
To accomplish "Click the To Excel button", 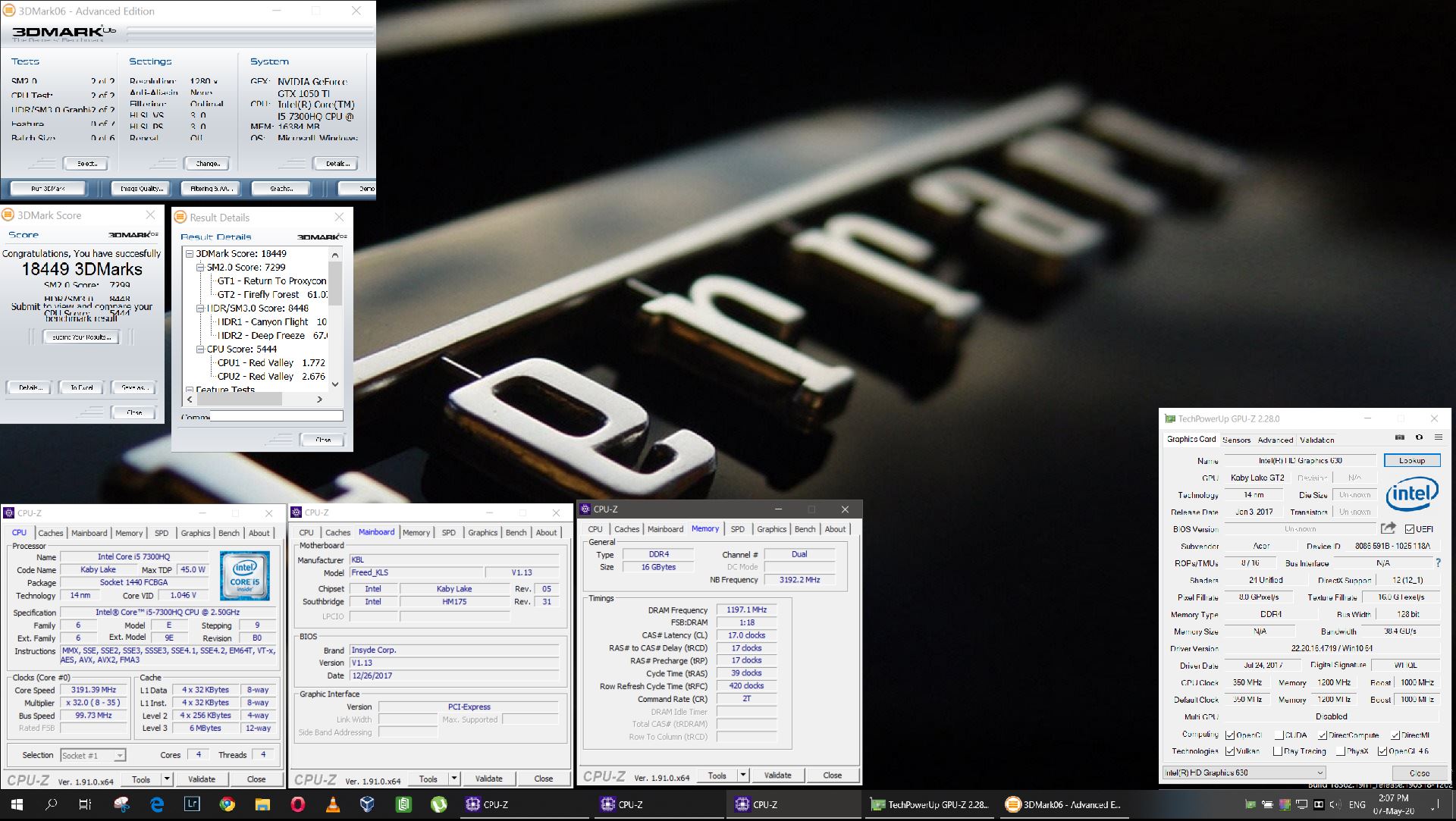I will click(x=82, y=387).
